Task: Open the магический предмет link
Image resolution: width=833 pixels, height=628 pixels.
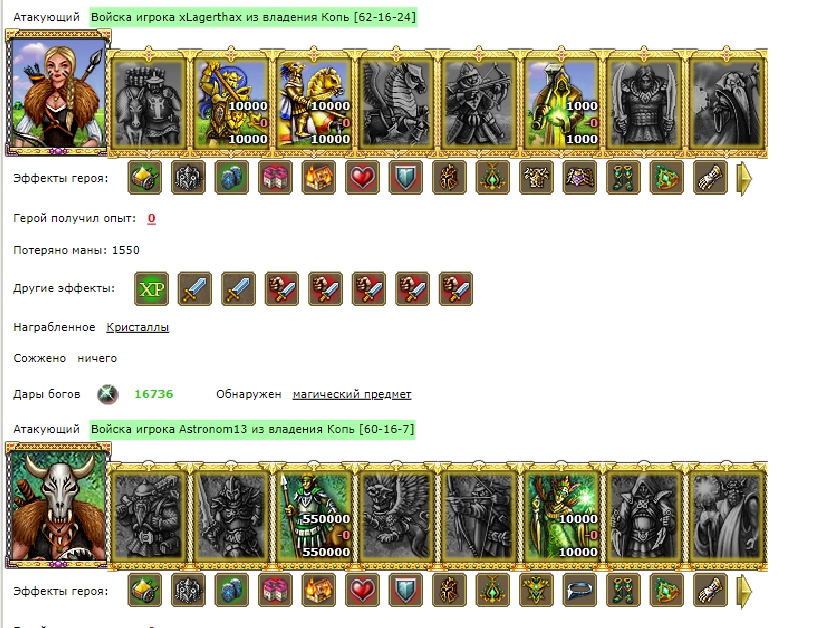Action: (x=352, y=394)
